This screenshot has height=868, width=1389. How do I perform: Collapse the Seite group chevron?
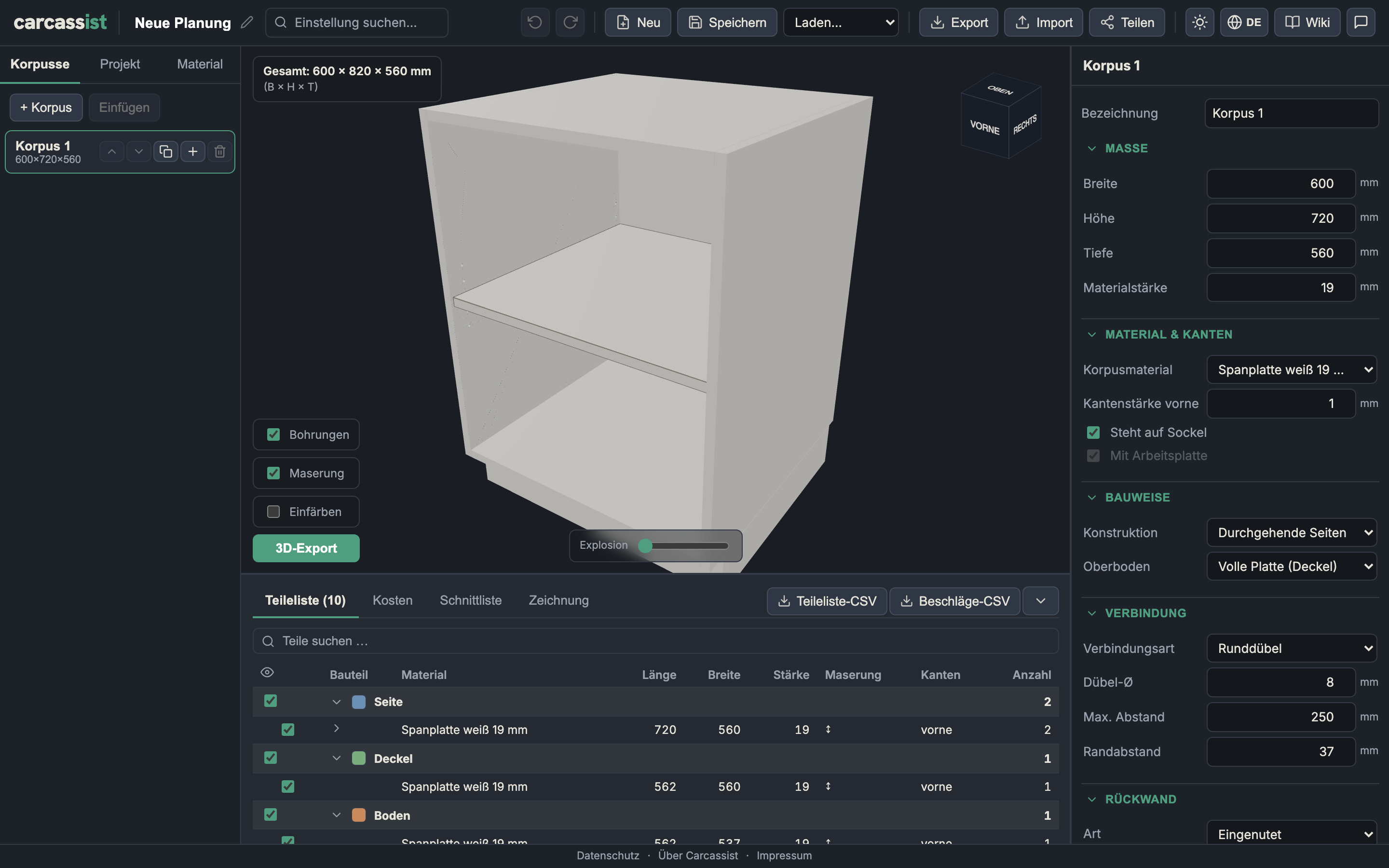(x=336, y=702)
